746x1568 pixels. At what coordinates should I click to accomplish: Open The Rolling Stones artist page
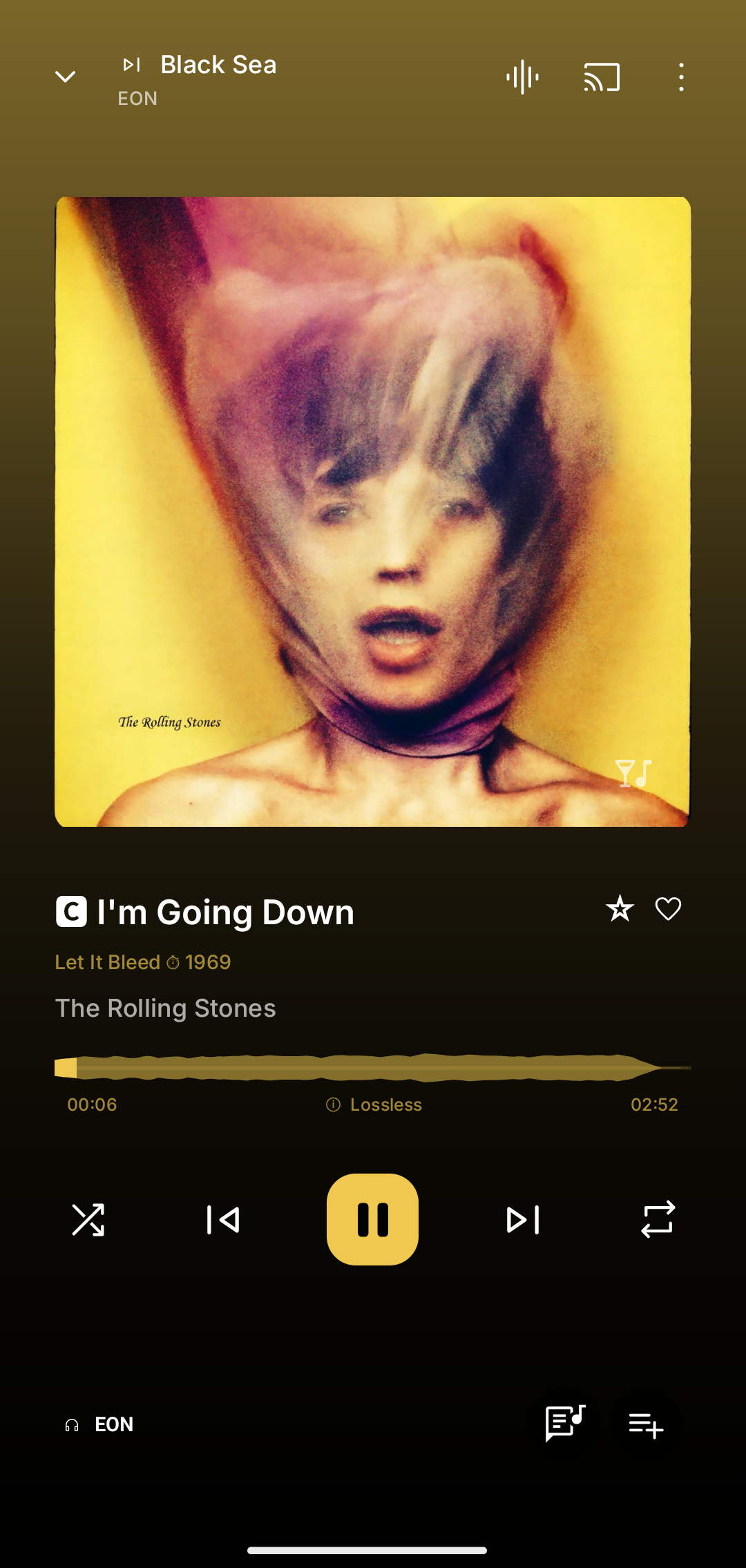[x=166, y=1008]
